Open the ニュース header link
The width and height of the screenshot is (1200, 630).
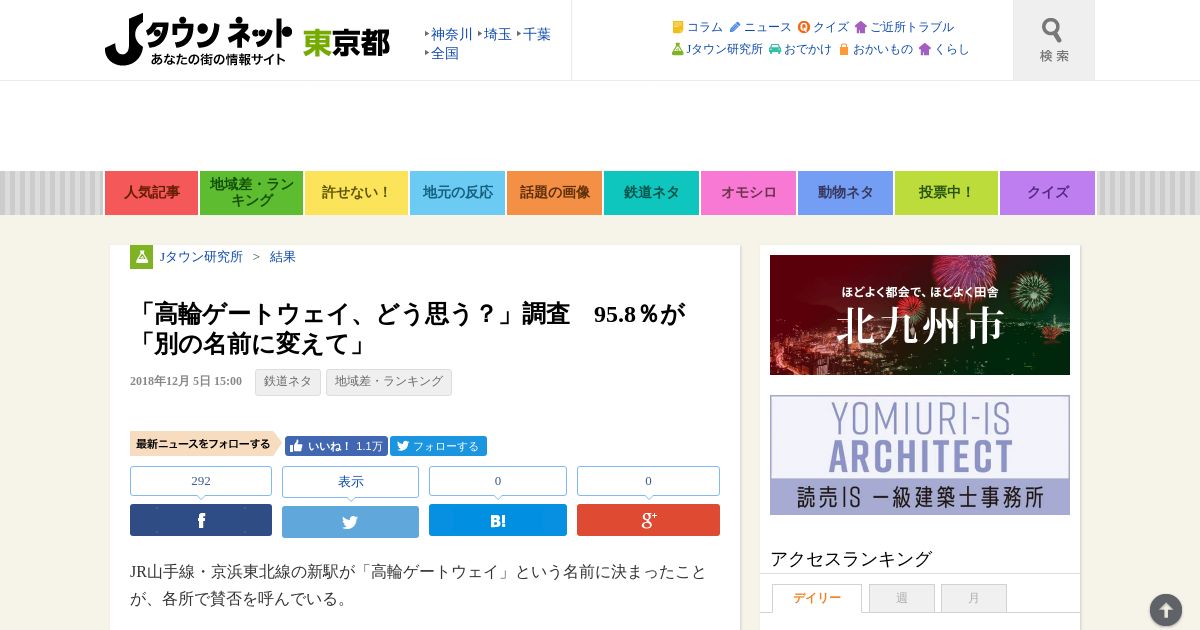pos(760,27)
